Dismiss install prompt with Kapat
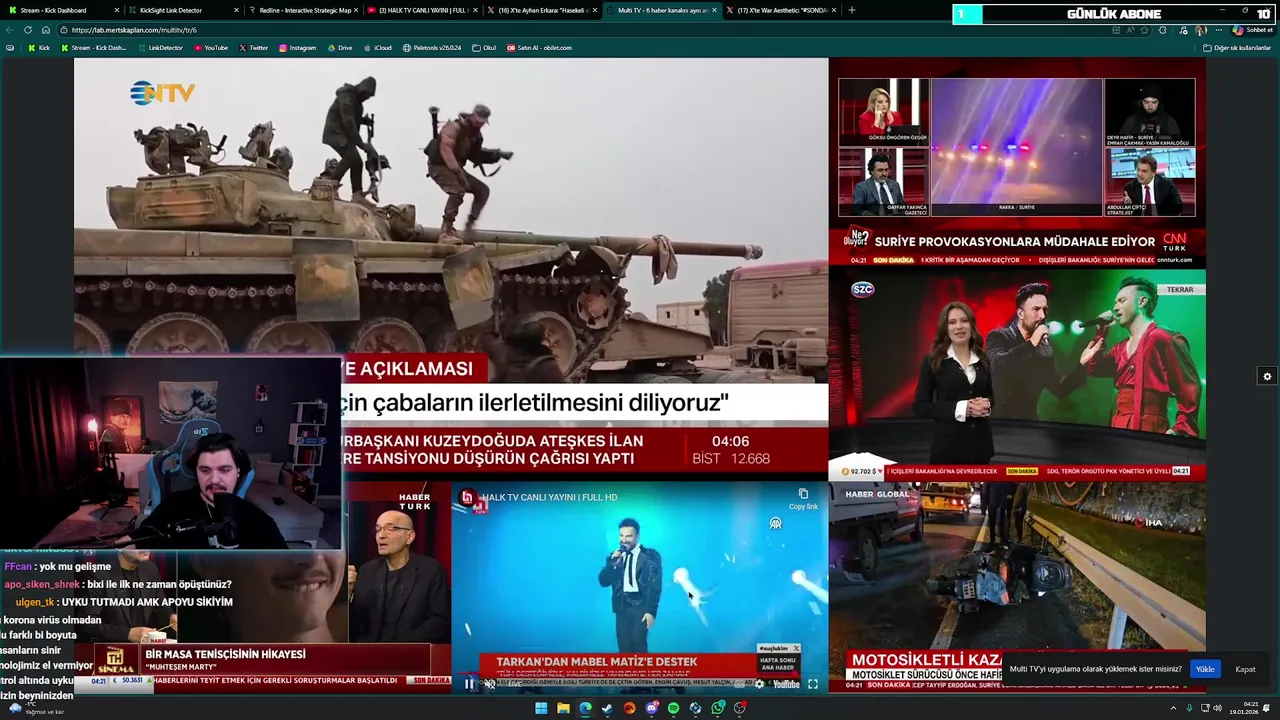Viewport: 1280px width, 720px height. click(1245, 669)
